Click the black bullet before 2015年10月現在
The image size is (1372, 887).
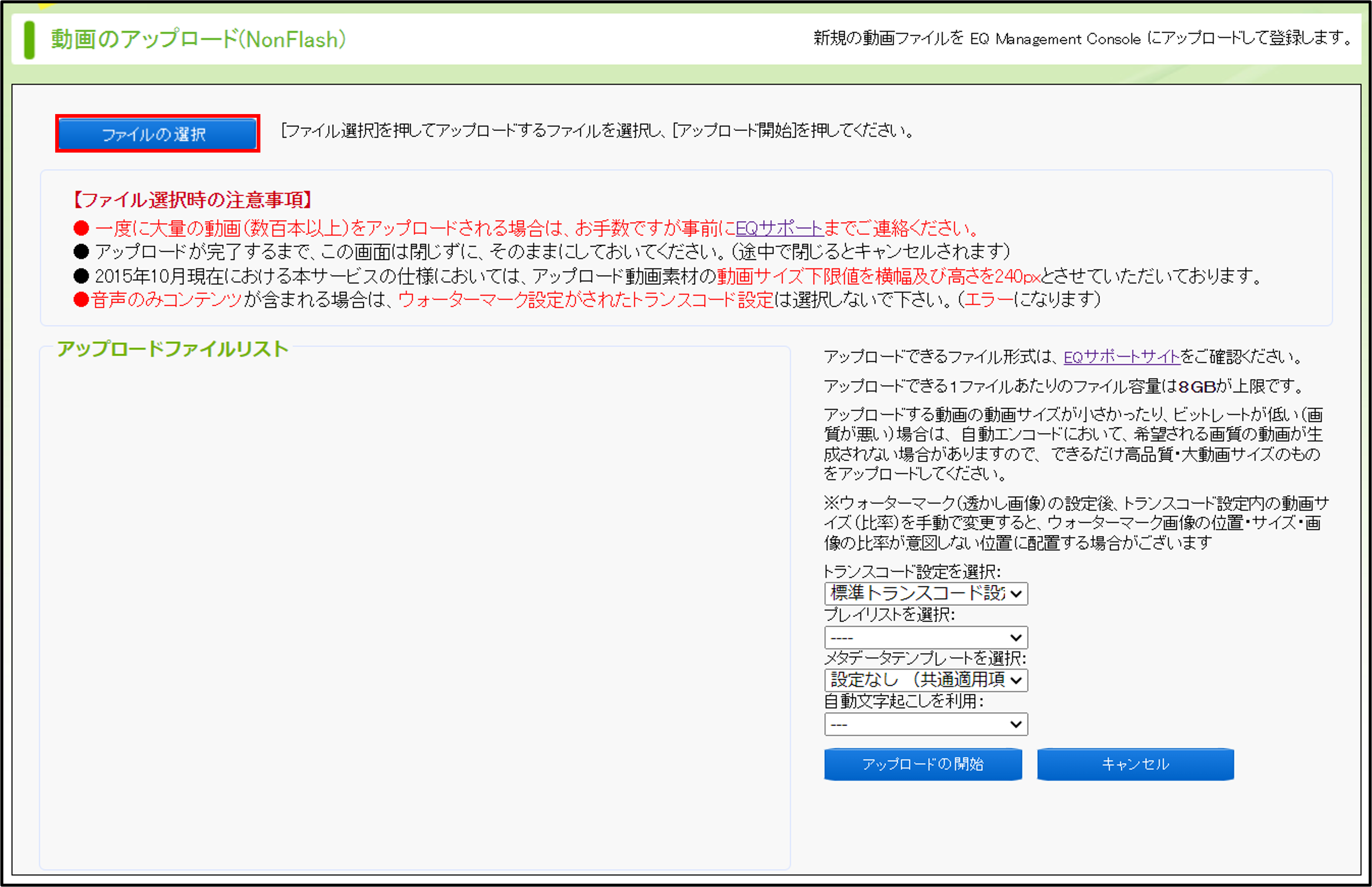[x=81, y=276]
